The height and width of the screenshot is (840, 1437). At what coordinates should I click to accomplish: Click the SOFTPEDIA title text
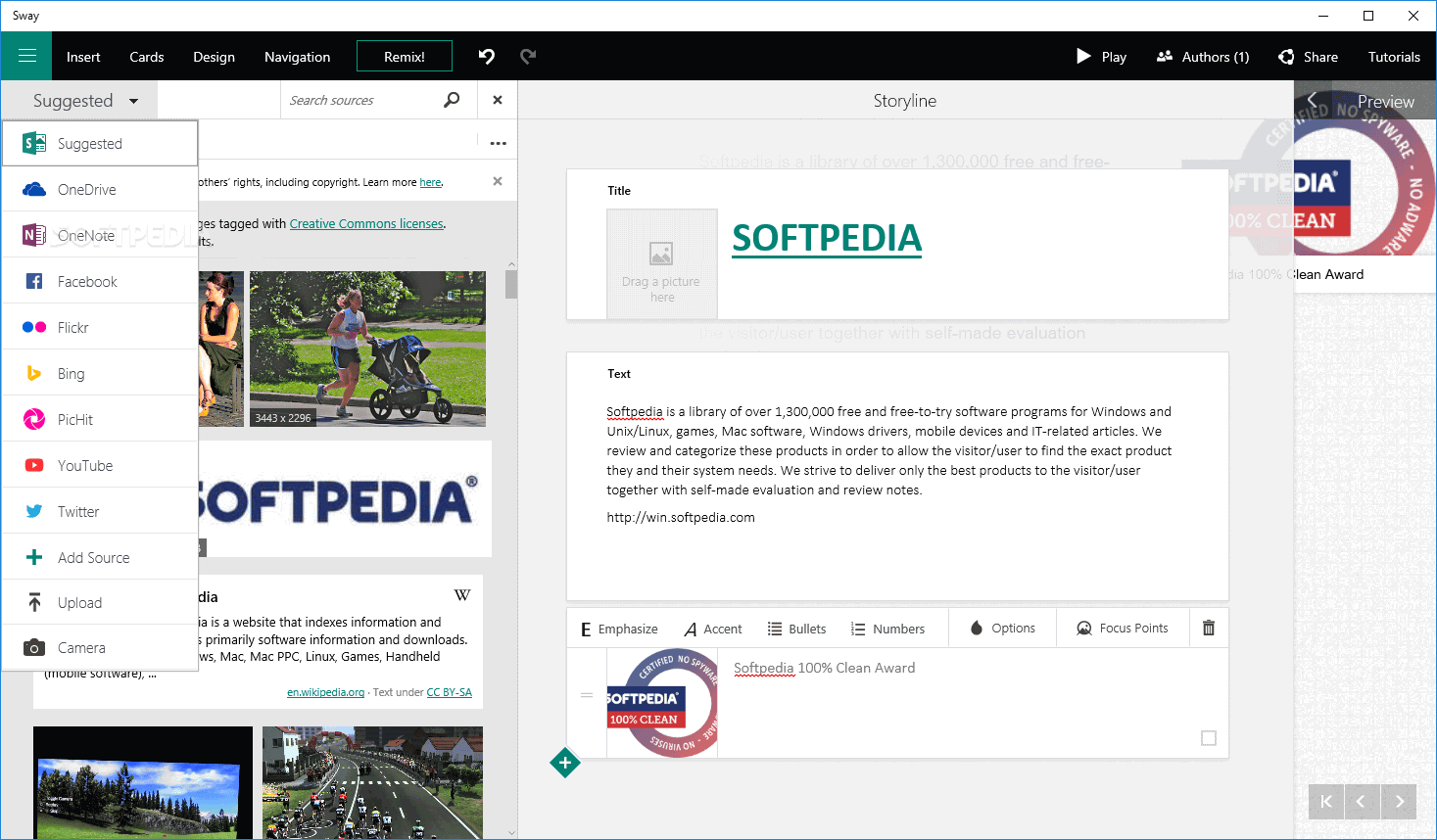click(827, 238)
